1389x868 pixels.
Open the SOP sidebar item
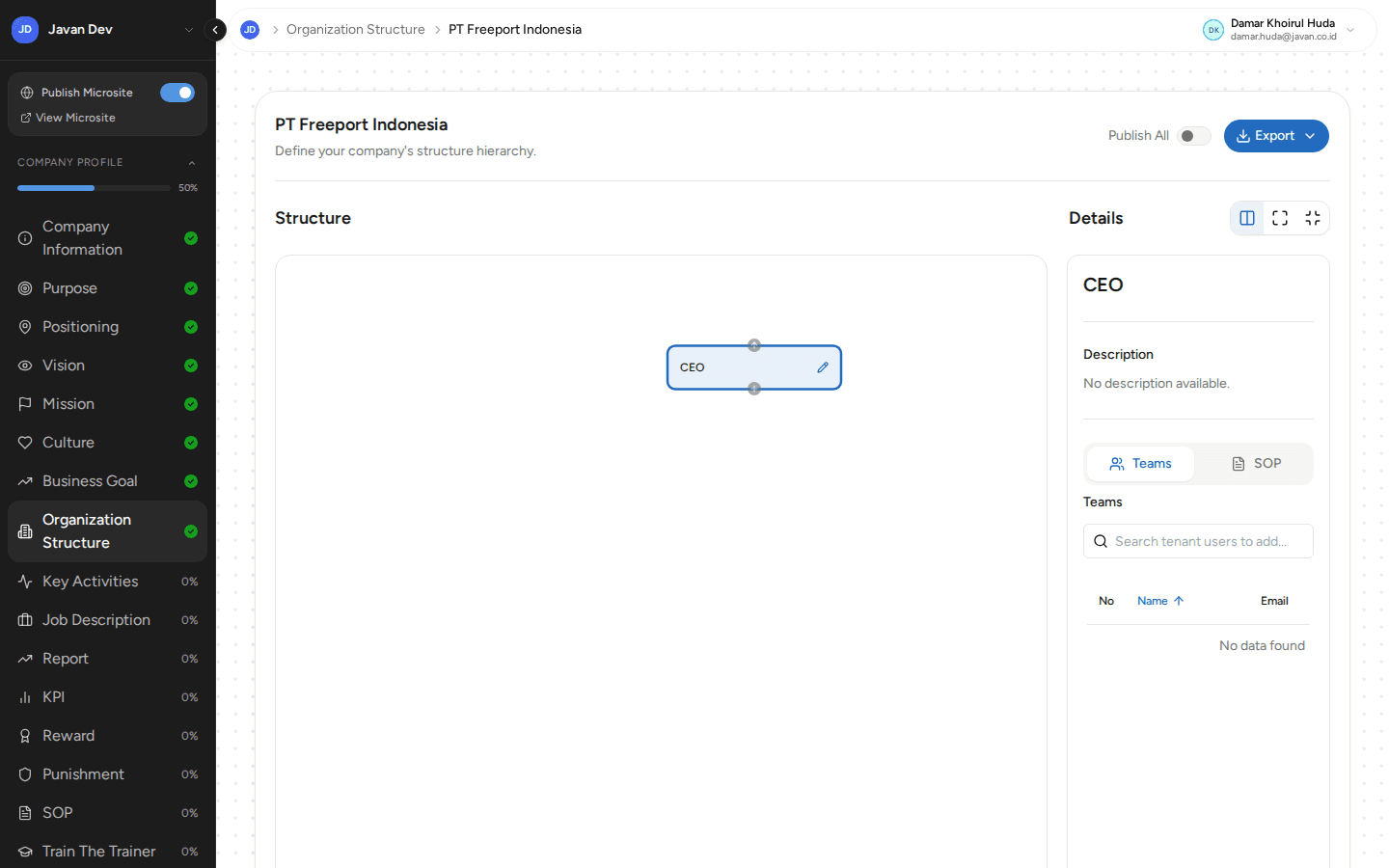point(107,813)
